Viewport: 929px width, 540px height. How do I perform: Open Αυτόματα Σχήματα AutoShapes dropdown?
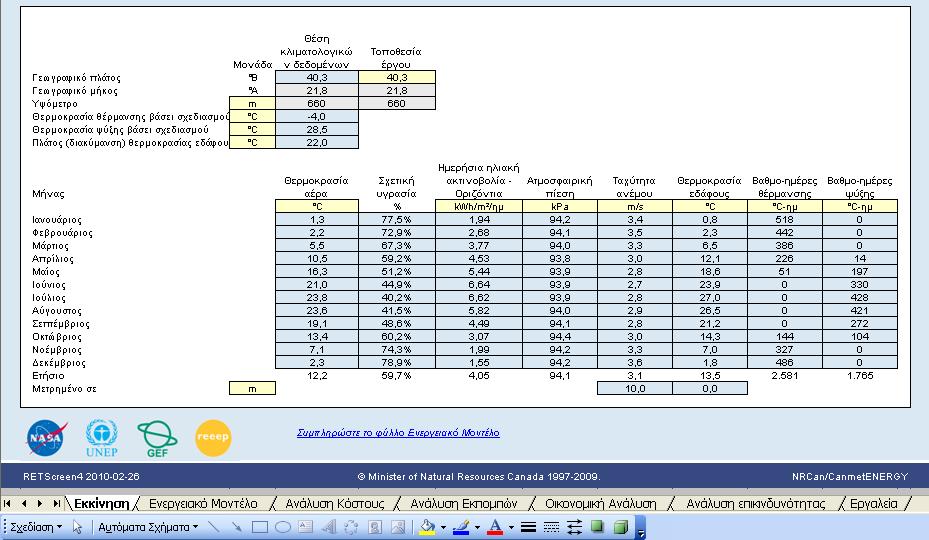point(148,527)
